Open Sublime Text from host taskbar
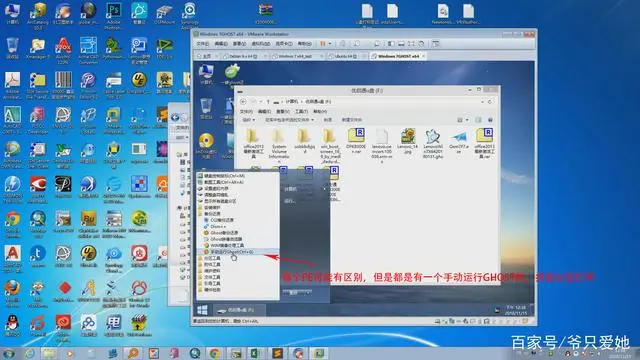 277,353
